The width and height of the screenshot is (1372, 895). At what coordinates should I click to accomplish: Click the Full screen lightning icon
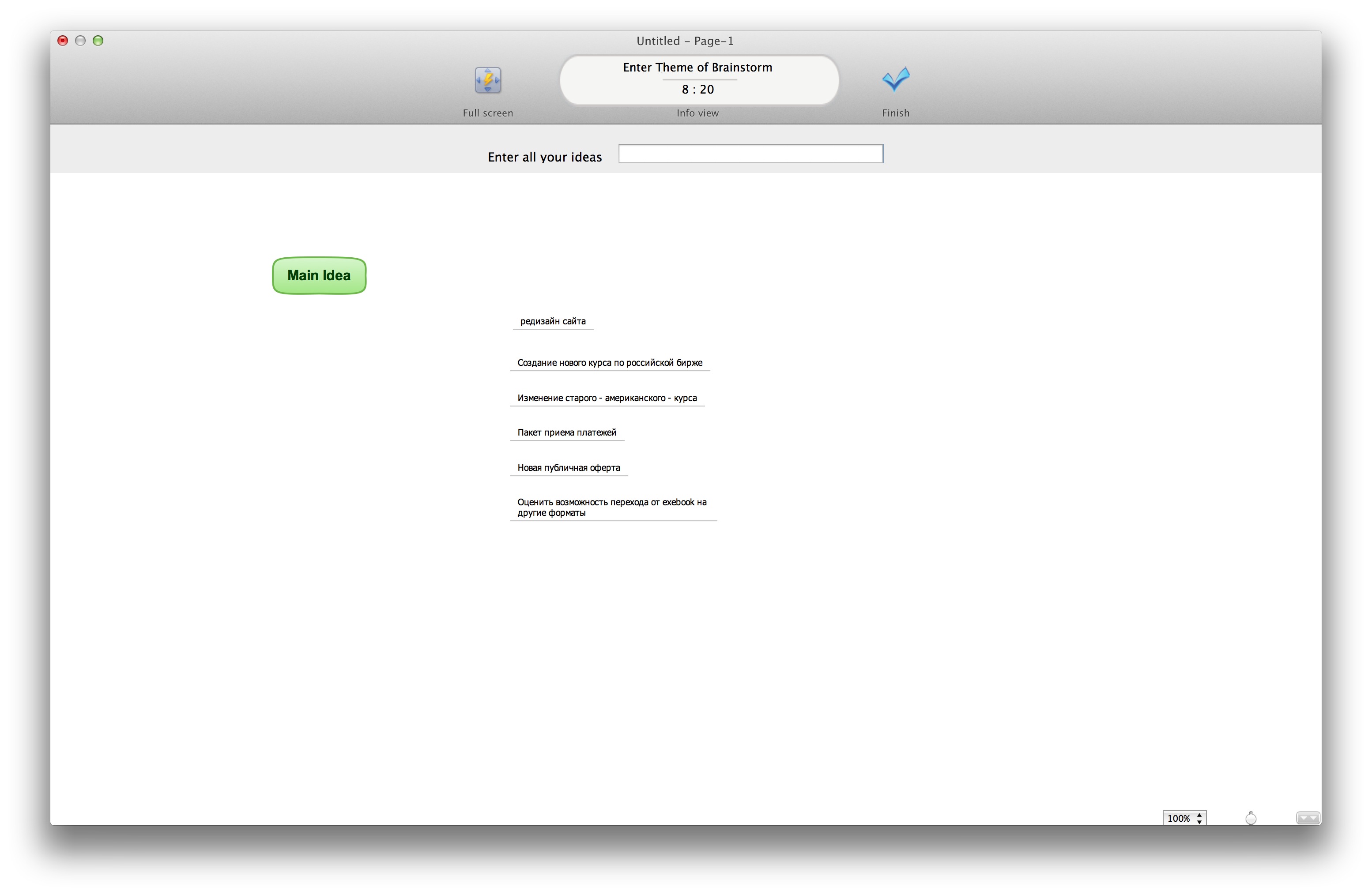click(488, 79)
